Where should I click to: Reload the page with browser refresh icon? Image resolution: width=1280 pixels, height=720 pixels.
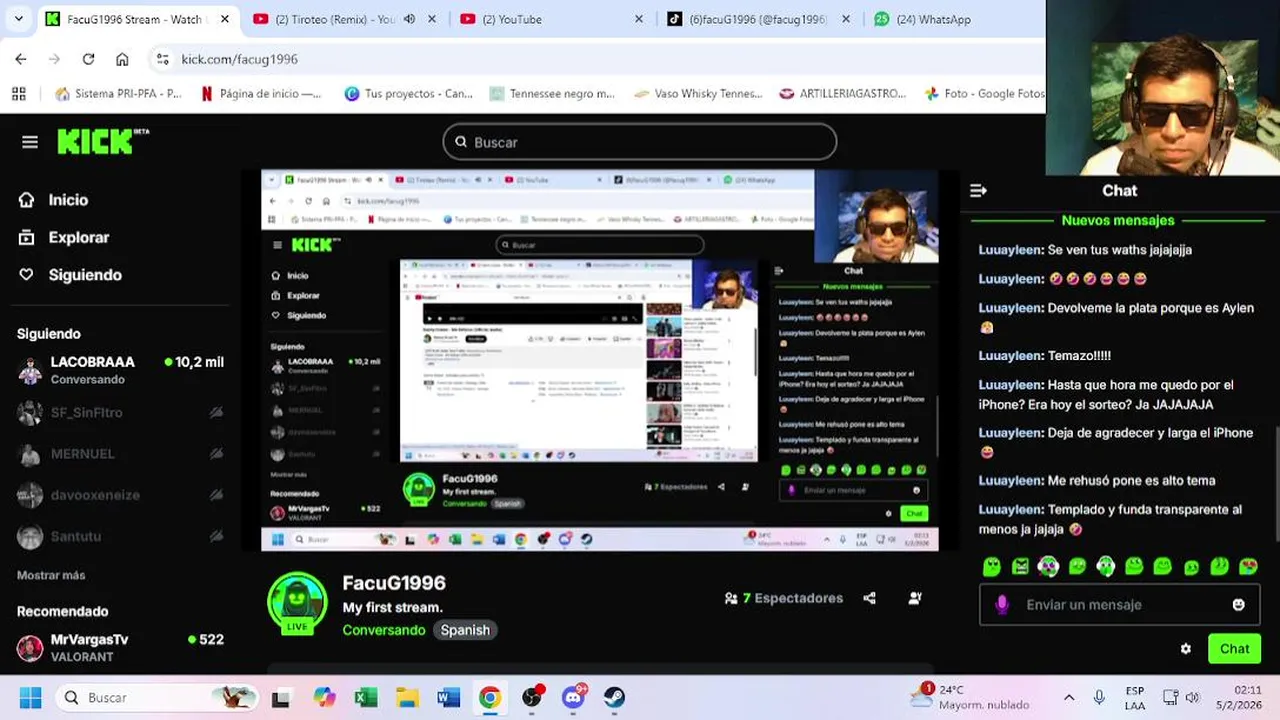88,59
